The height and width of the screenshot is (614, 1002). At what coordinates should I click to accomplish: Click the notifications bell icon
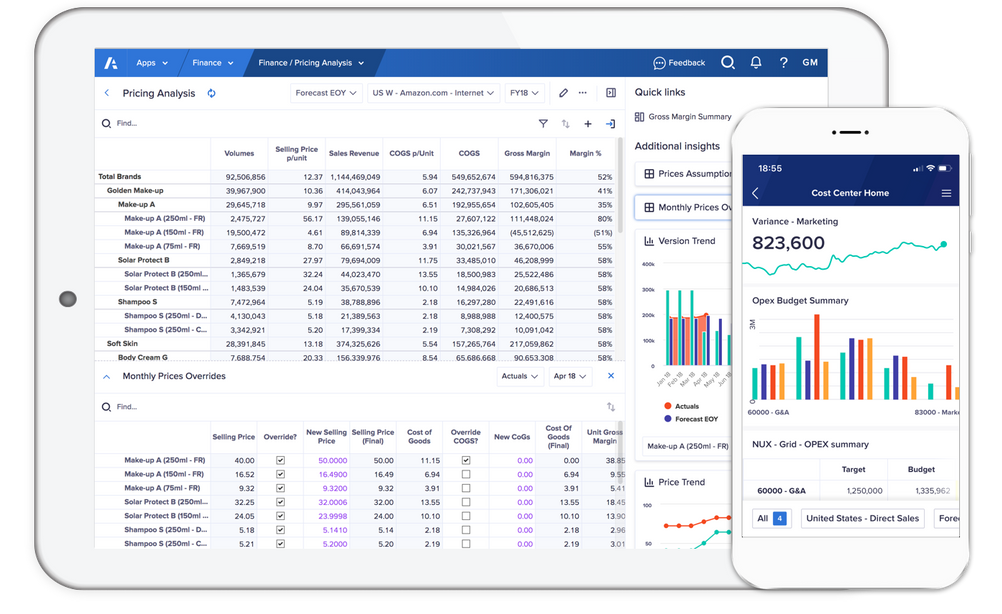coord(756,61)
